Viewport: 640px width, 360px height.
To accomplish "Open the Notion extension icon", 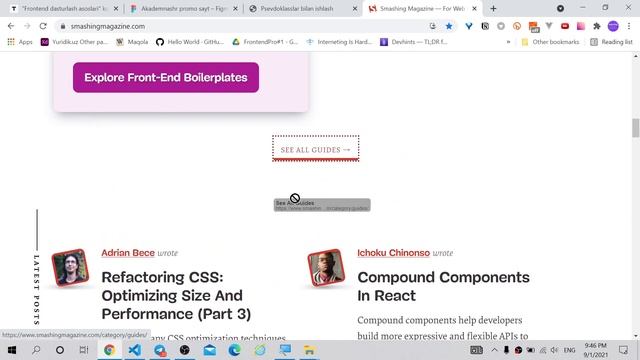I will pyautogui.click(x=485, y=26).
